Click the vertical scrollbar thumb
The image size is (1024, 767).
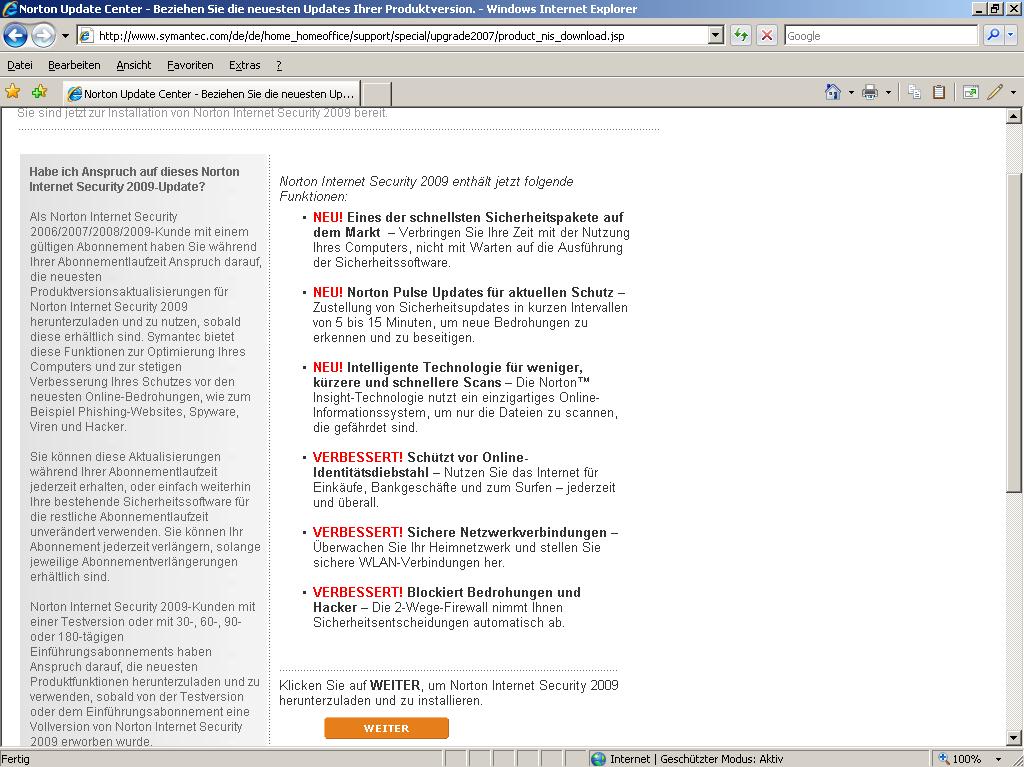pyautogui.click(x=1014, y=333)
